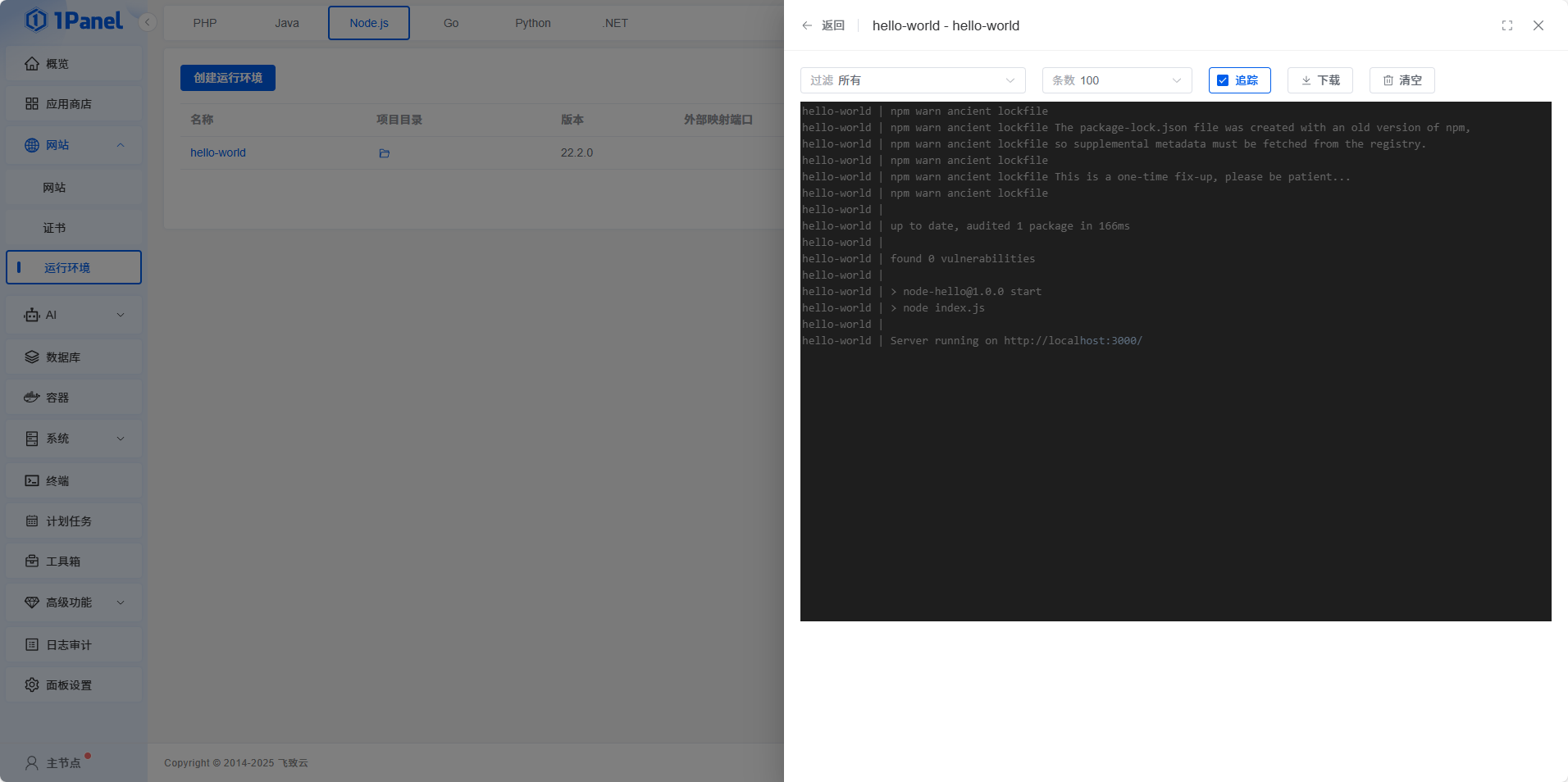Click the 工具箱 toolbox icon
The width and height of the screenshot is (1568, 782).
point(32,561)
